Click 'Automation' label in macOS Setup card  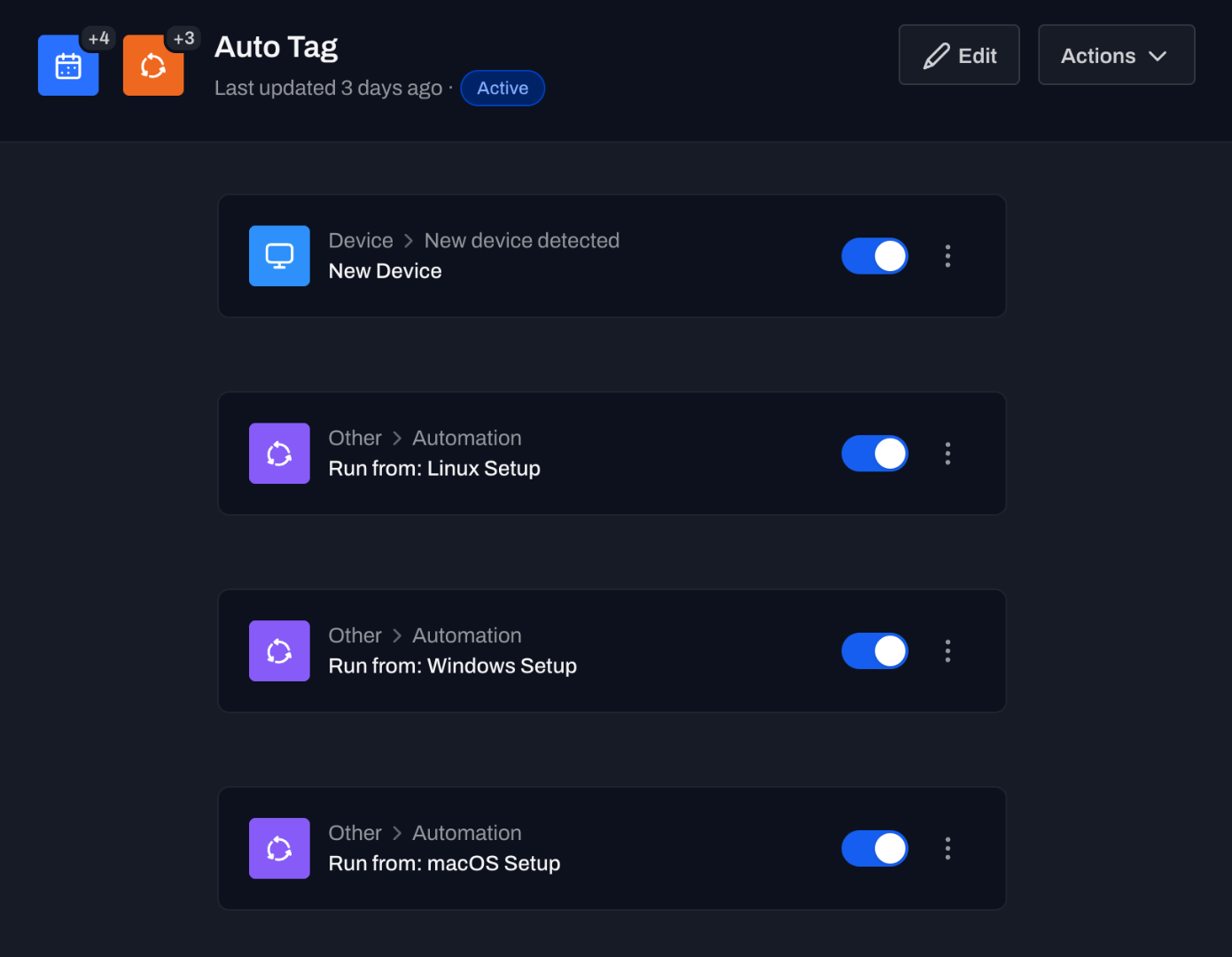467,833
